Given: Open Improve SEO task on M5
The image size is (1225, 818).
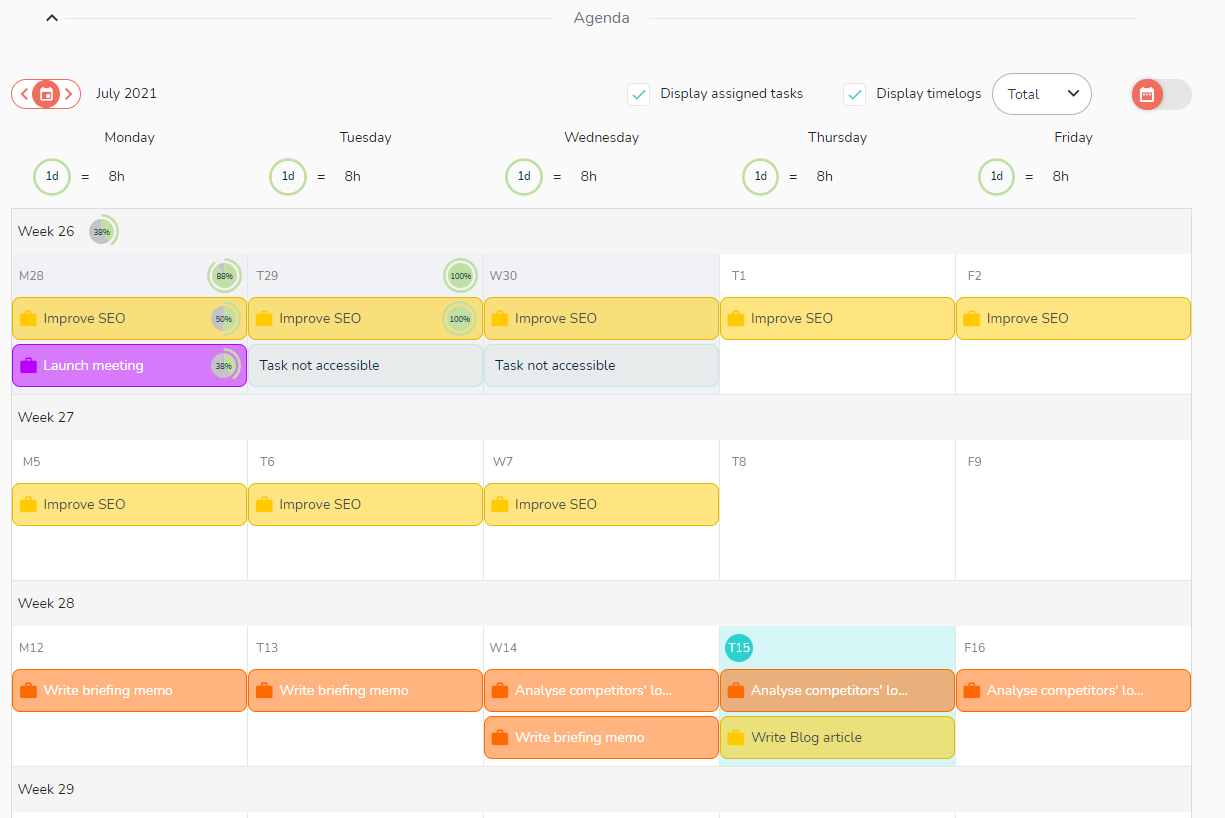Looking at the screenshot, I should (x=130, y=504).
